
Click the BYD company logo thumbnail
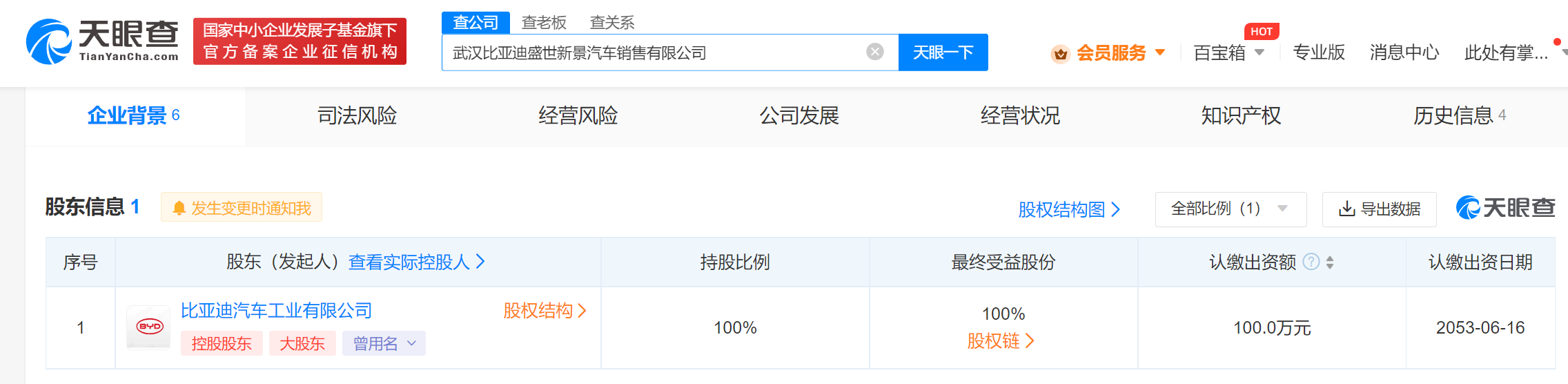tap(149, 327)
